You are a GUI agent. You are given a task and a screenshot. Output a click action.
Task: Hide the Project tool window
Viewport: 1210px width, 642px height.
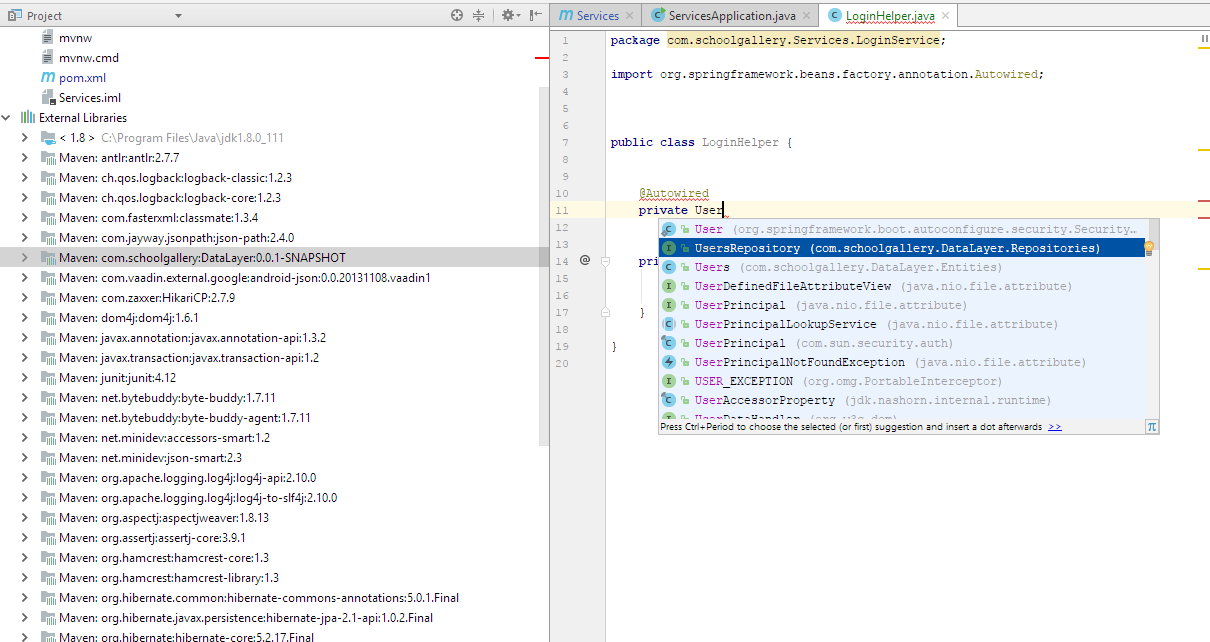pyautogui.click(x=535, y=15)
